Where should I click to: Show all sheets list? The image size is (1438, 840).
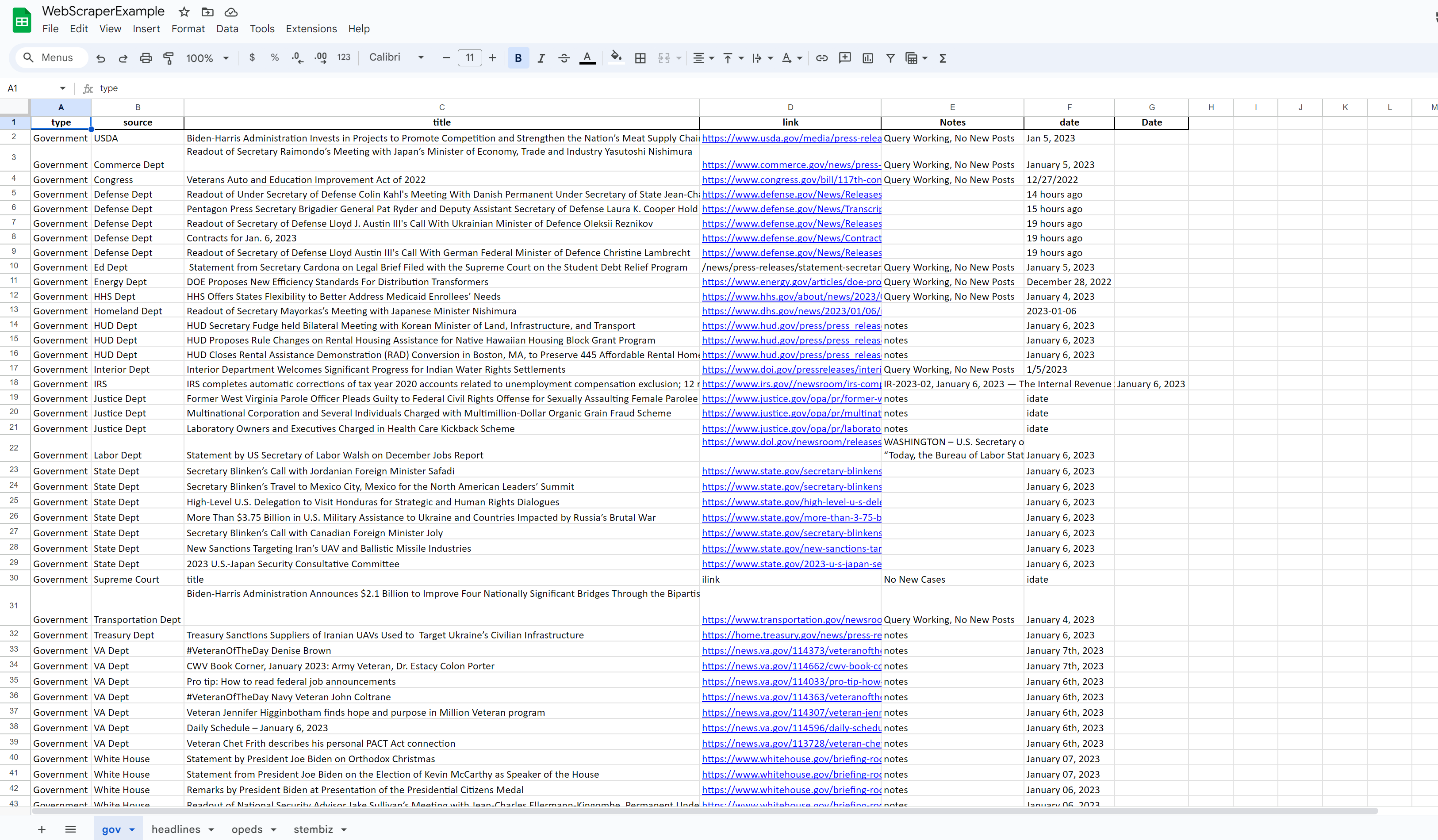(70, 829)
